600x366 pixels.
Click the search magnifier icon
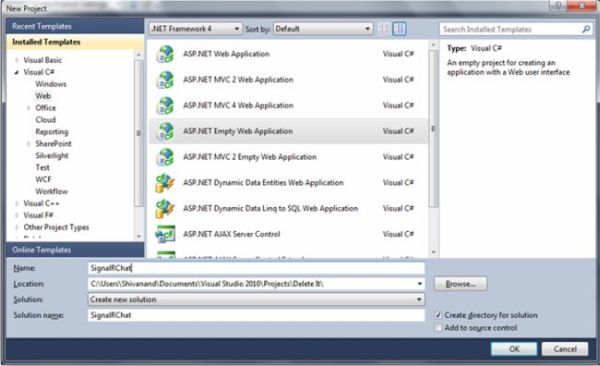click(x=586, y=29)
